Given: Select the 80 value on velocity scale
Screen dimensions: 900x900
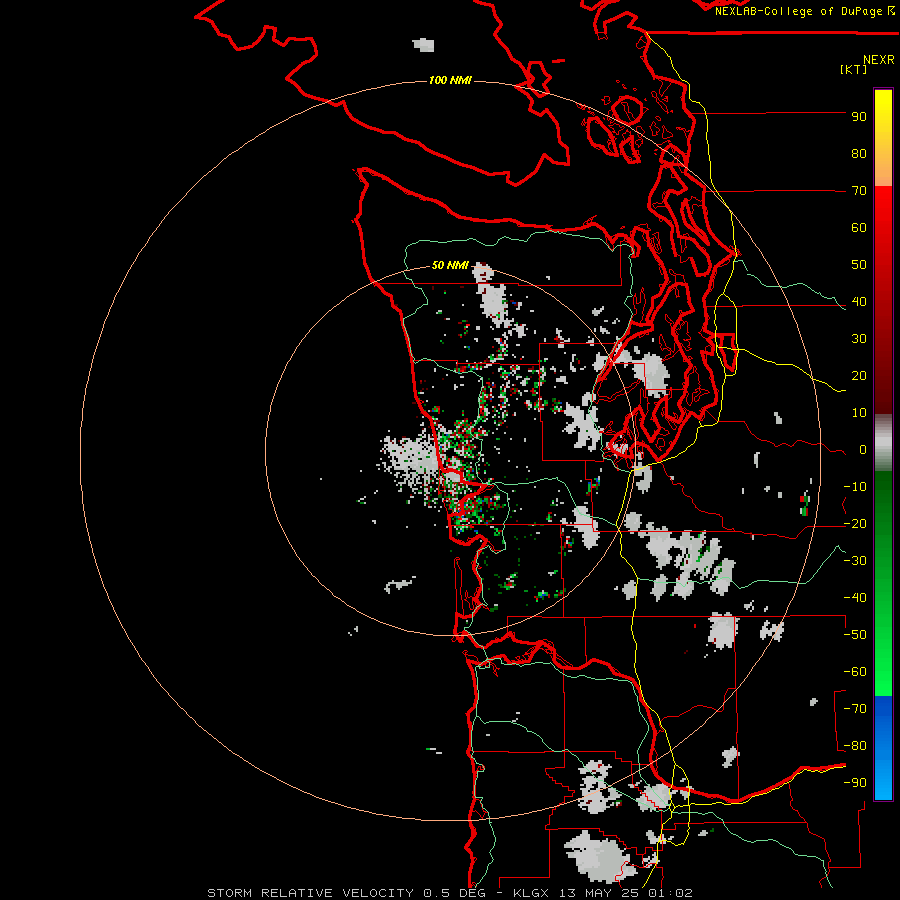Looking at the screenshot, I should coord(859,154).
